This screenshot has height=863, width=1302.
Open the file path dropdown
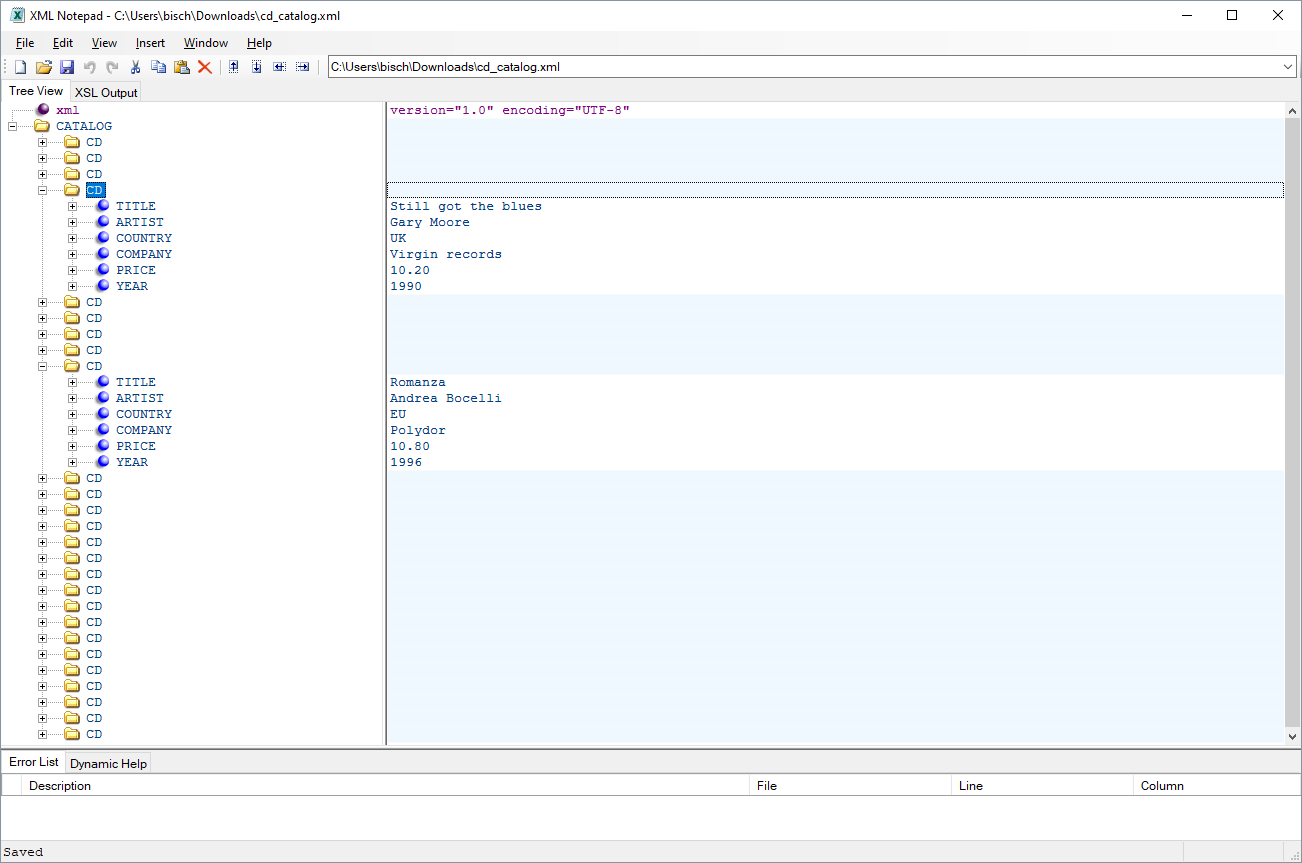[x=1290, y=66]
